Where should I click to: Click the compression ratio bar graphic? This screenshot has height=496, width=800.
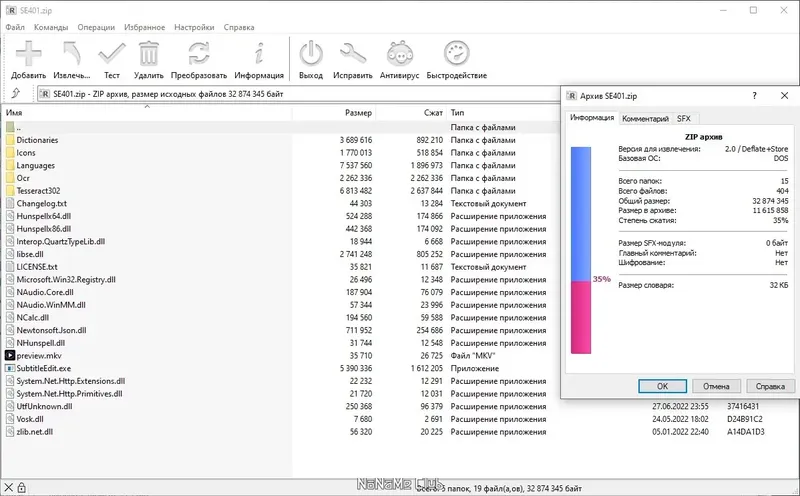point(581,250)
